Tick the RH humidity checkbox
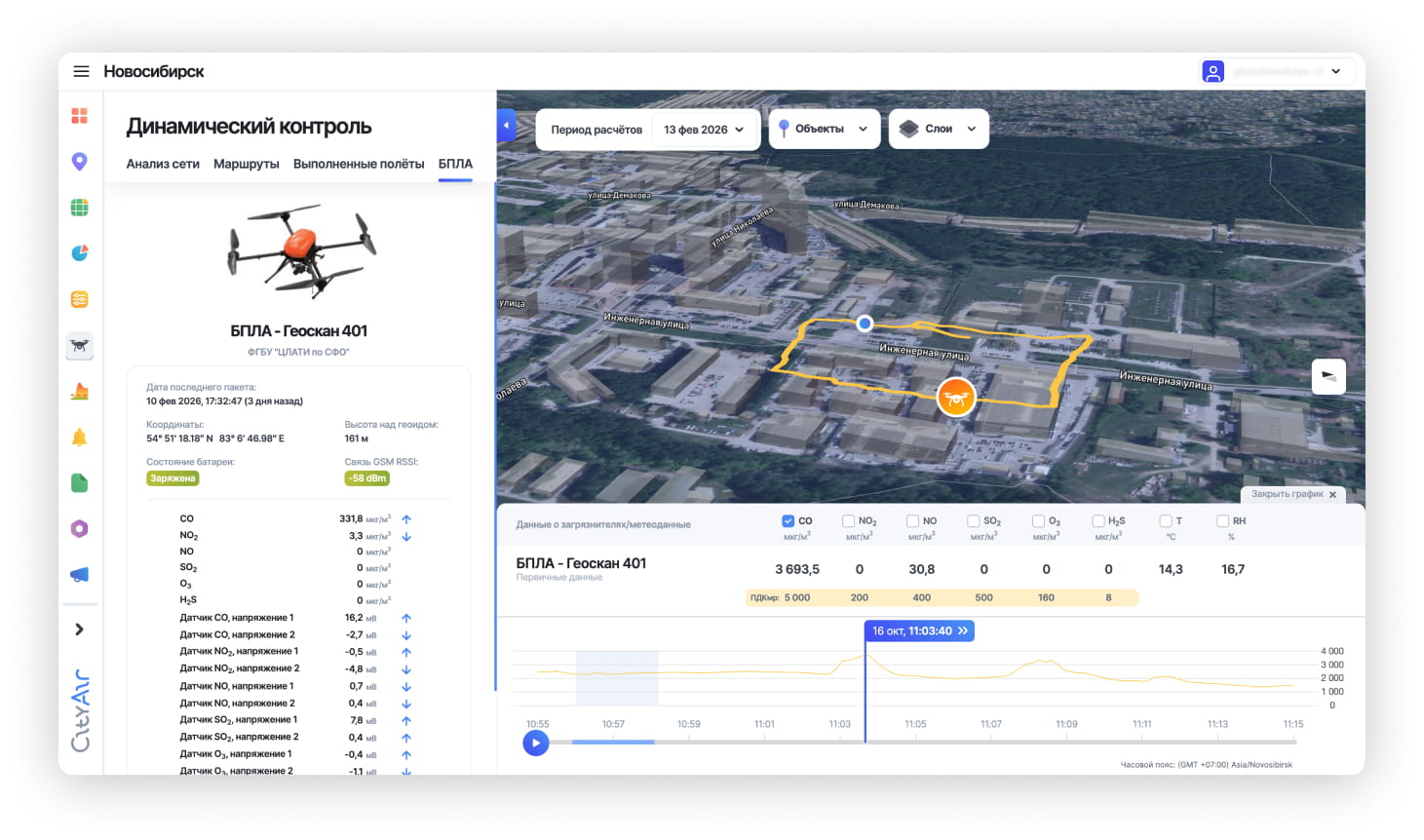This screenshot has width=1424, height=840. 1222,521
